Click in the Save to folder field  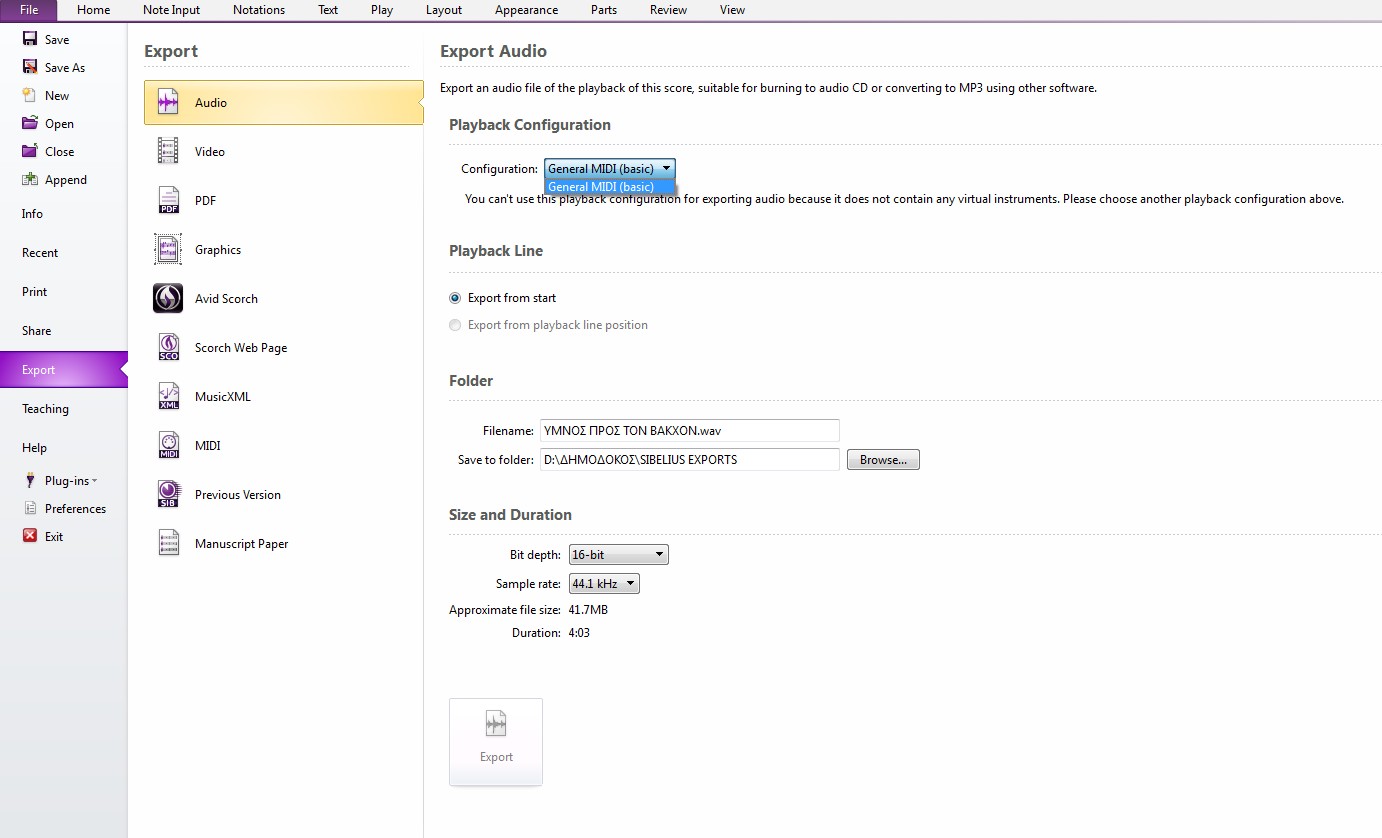point(689,460)
